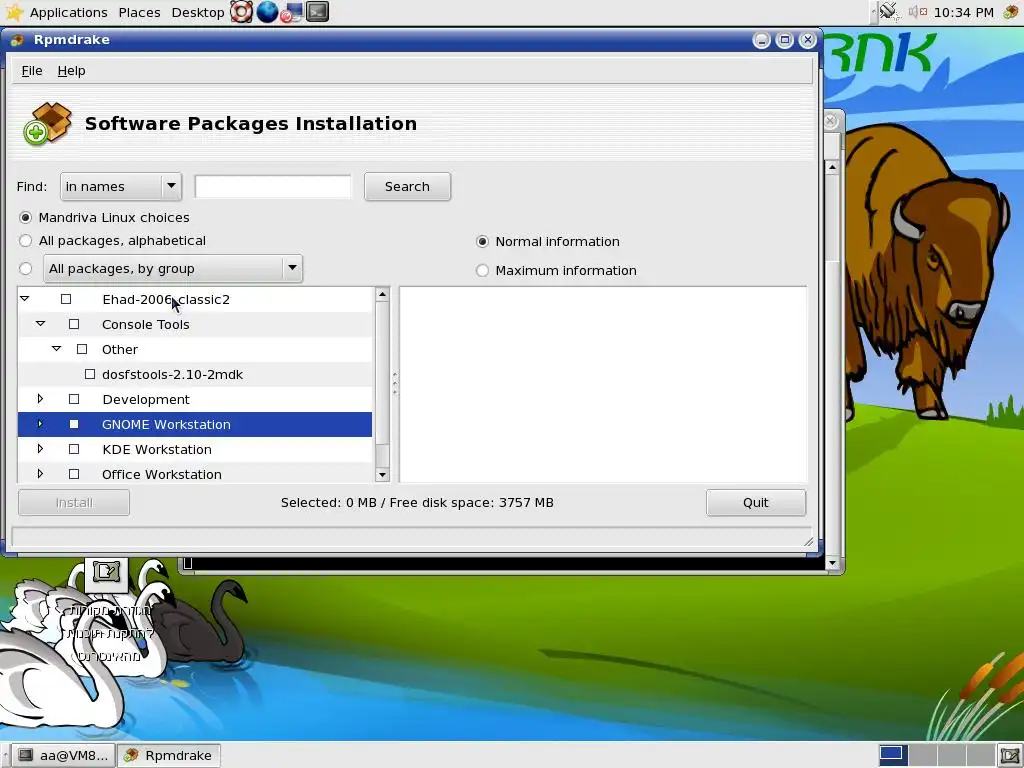Click the package search text field
This screenshot has width=1024, height=768.
point(273,187)
